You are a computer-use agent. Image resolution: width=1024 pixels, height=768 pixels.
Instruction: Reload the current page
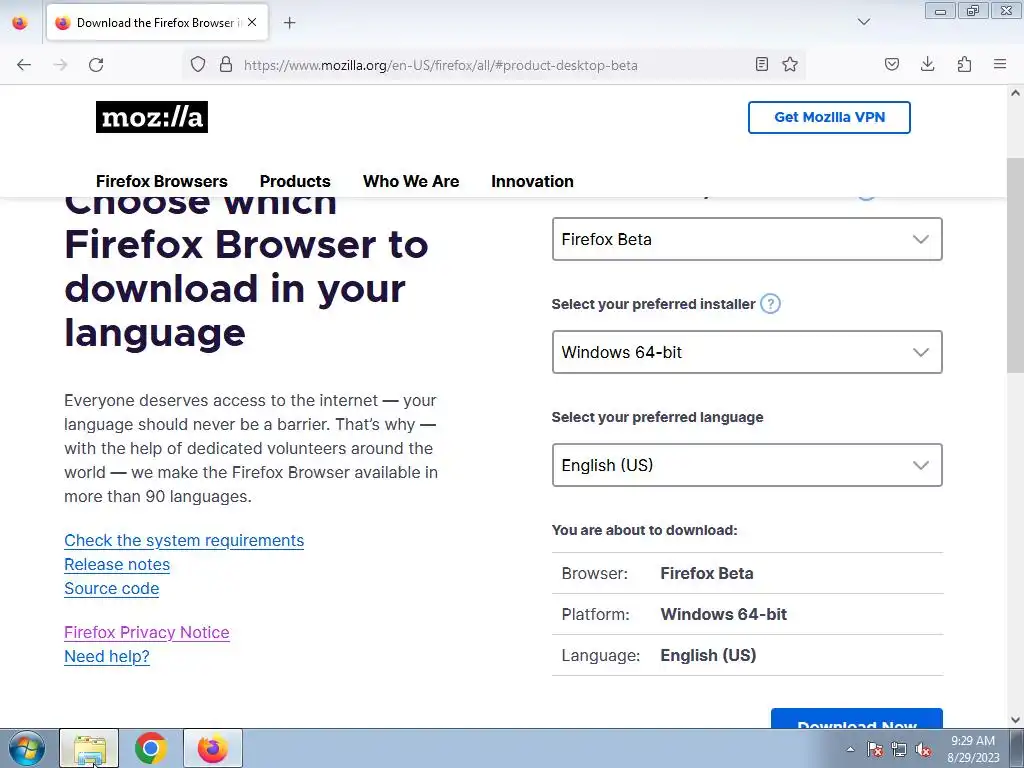pos(96,65)
